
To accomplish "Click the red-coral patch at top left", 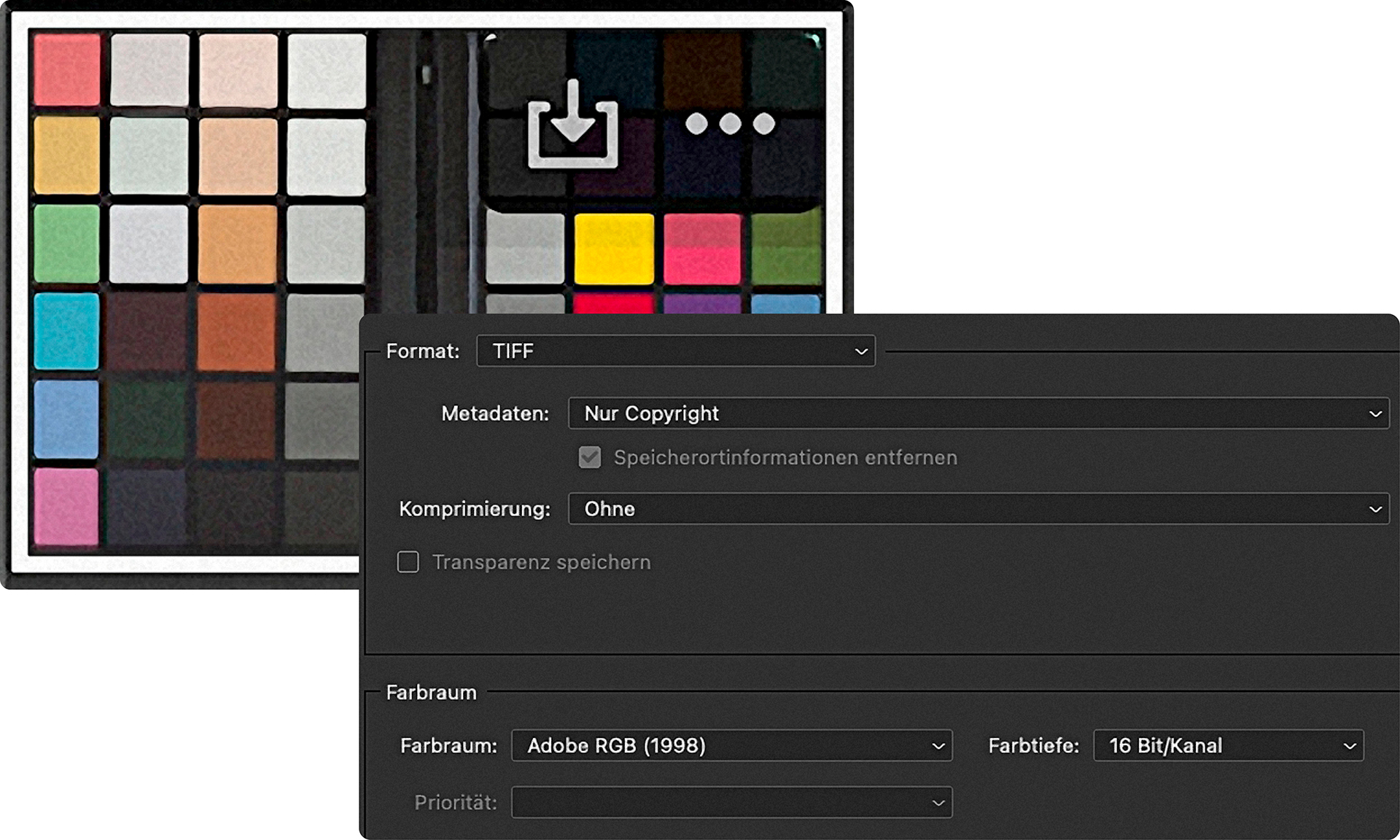I will (67, 69).
